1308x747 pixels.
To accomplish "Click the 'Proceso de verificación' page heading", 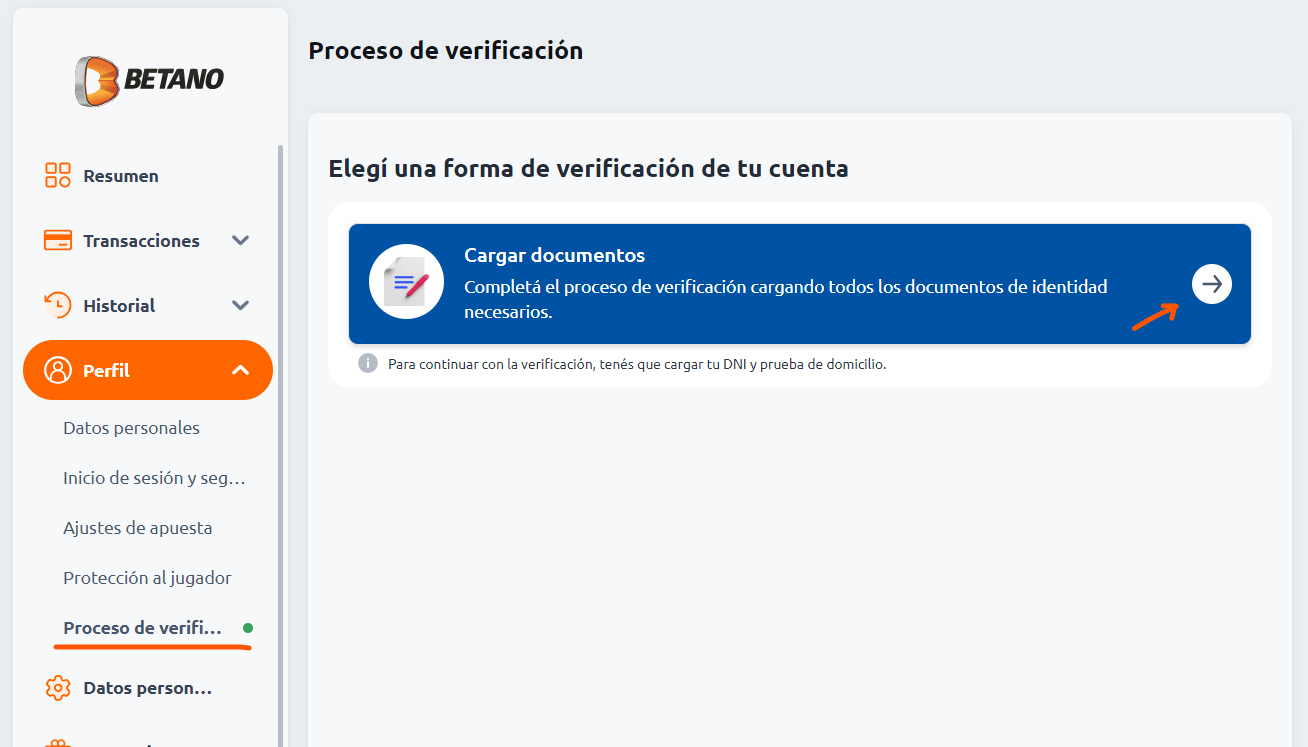I will coord(446,50).
